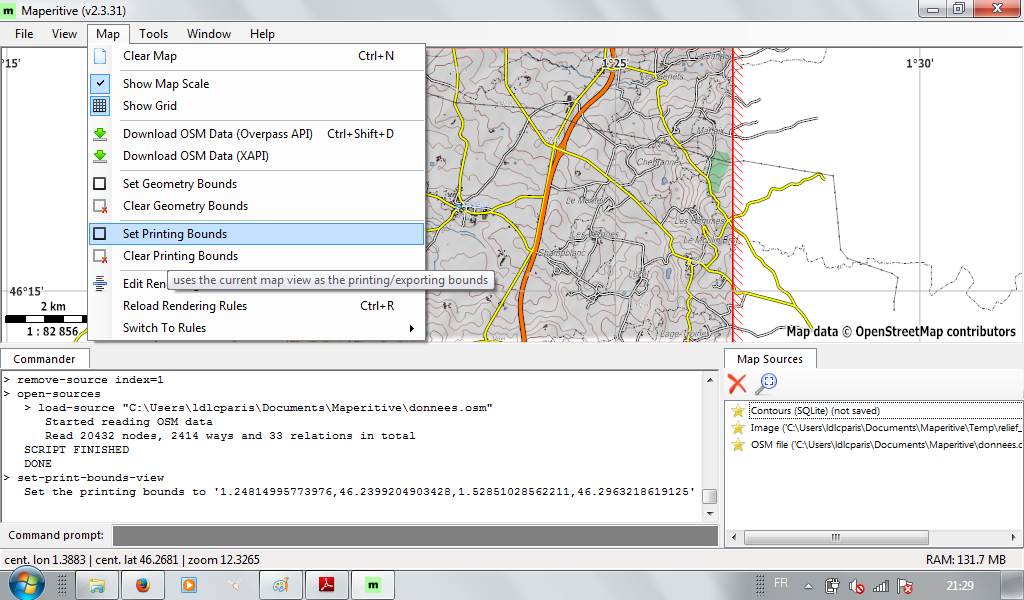This screenshot has width=1024, height=600.
Task: Open the File menu
Action: tap(24, 34)
